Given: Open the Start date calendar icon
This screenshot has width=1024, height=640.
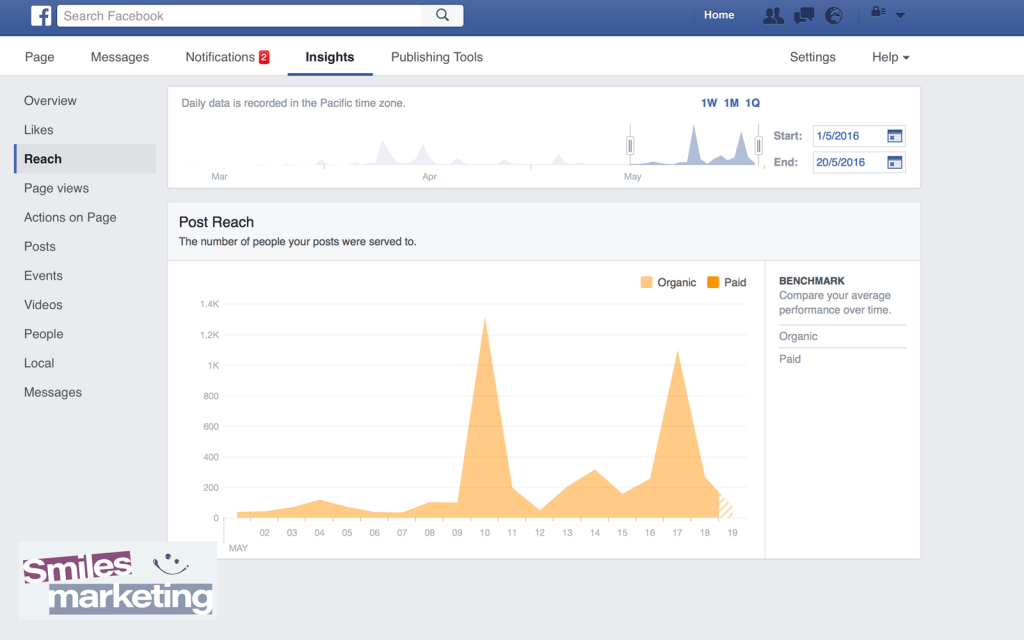Looking at the screenshot, I should click(x=893, y=136).
